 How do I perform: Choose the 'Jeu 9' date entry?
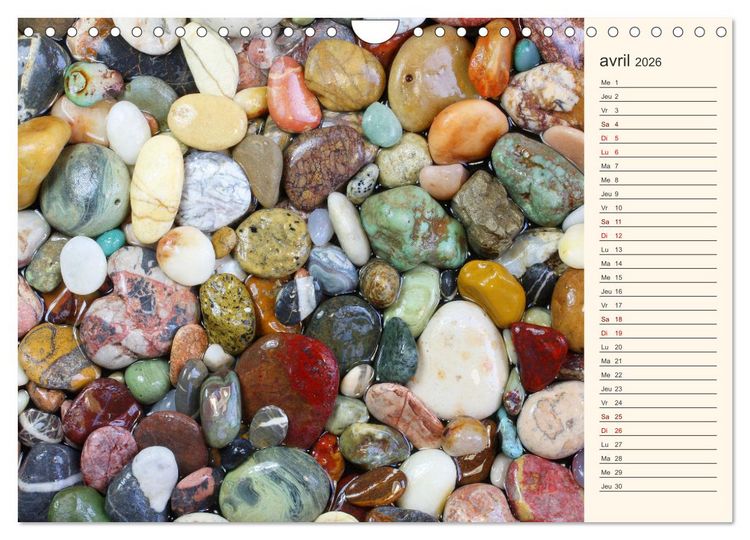pyautogui.click(x=658, y=194)
